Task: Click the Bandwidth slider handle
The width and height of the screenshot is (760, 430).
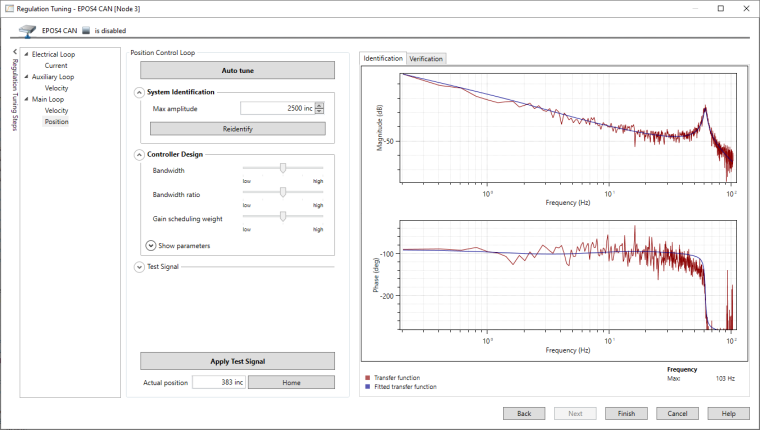Action: pos(284,168)
